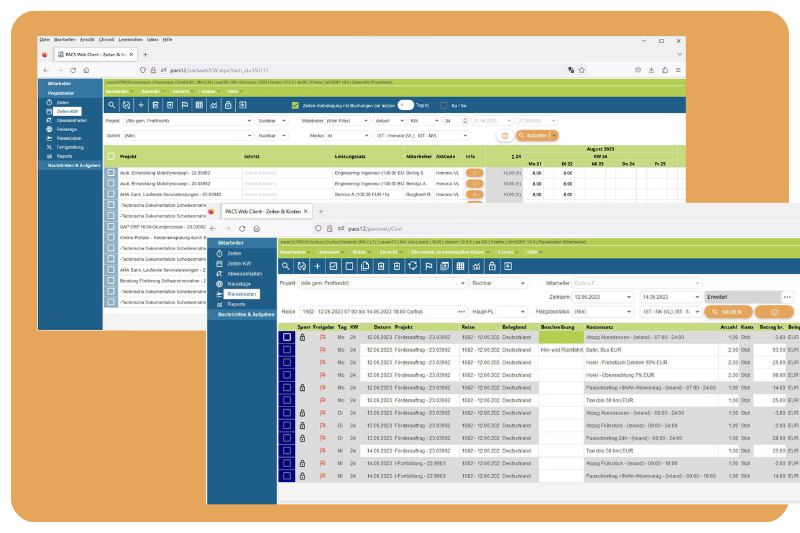Click the Reisekosten sidebar icon in front window

pos(219,294)
